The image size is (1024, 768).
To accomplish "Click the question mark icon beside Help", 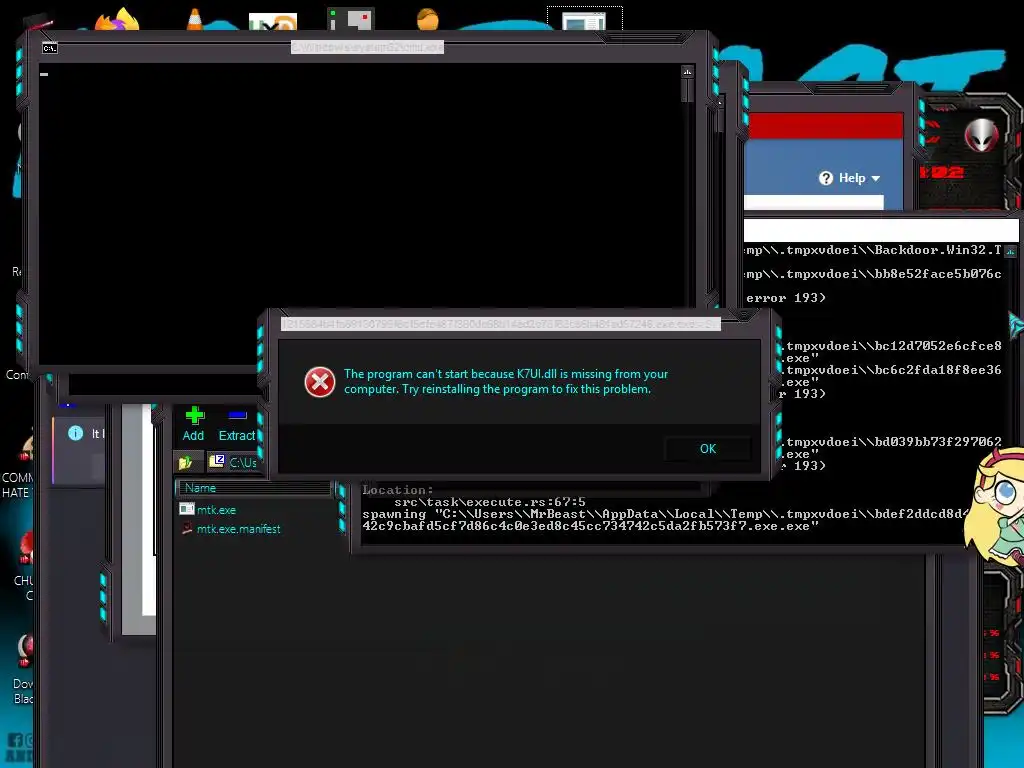I will 826,178.
